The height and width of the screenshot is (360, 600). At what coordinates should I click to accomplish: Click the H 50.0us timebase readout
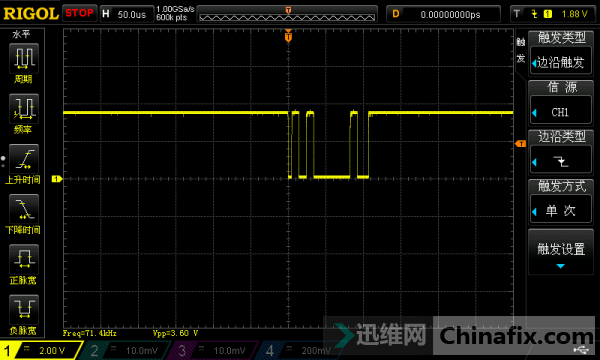pyautogui.click(x=127, y=14)
